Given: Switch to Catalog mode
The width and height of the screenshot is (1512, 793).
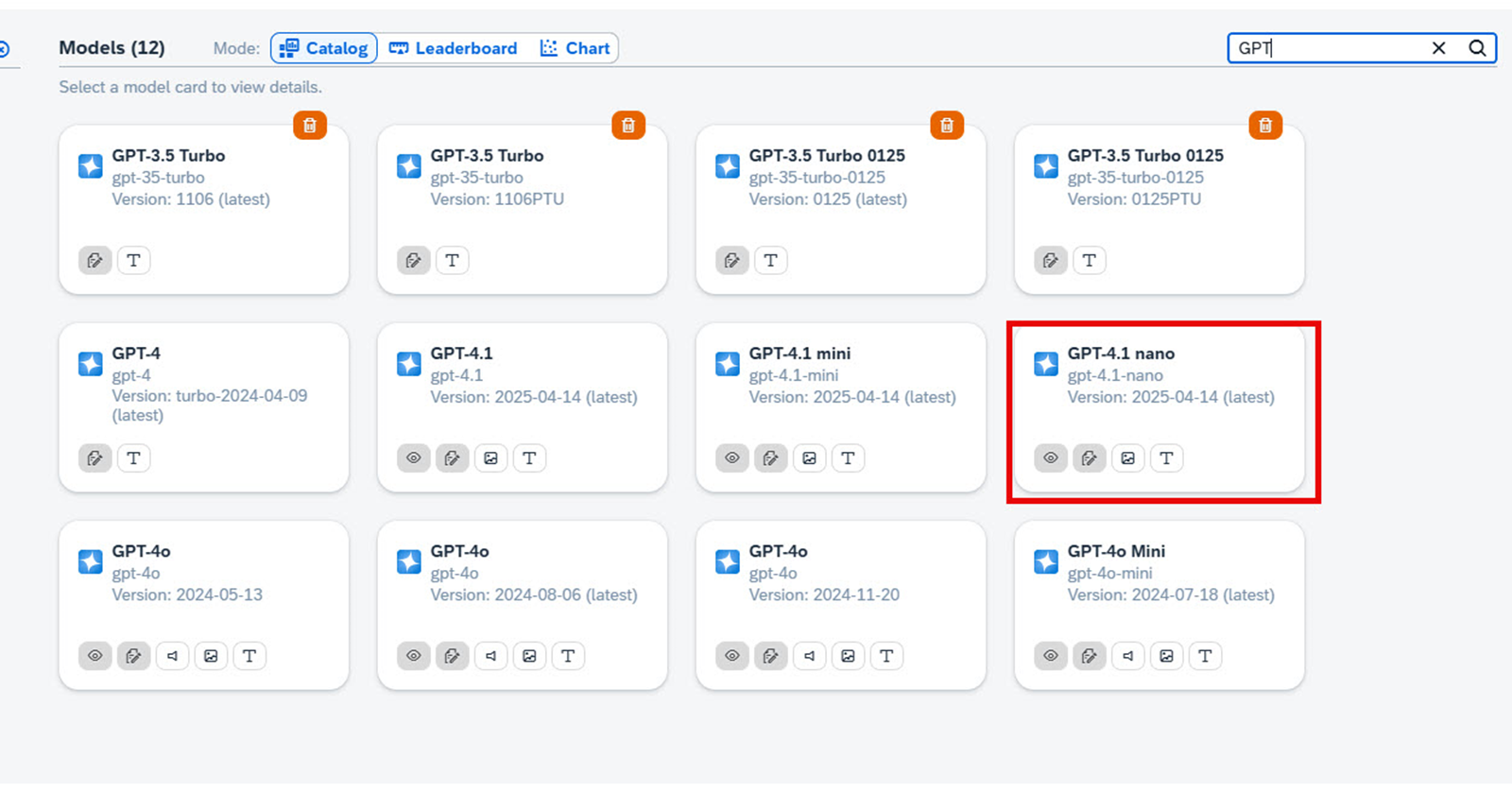Looking at the screenshot, I should click(324, 48).
